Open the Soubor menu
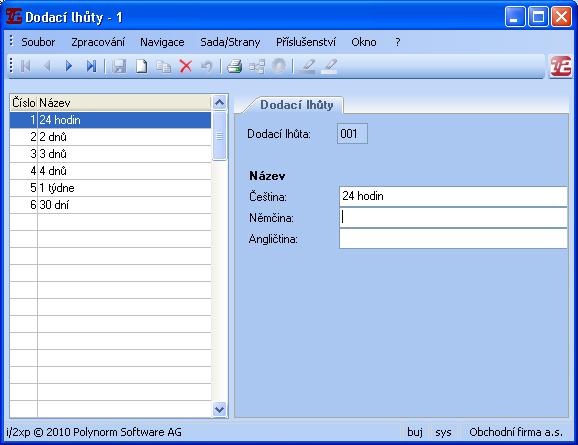578x445 pixels. coord(38,42)
